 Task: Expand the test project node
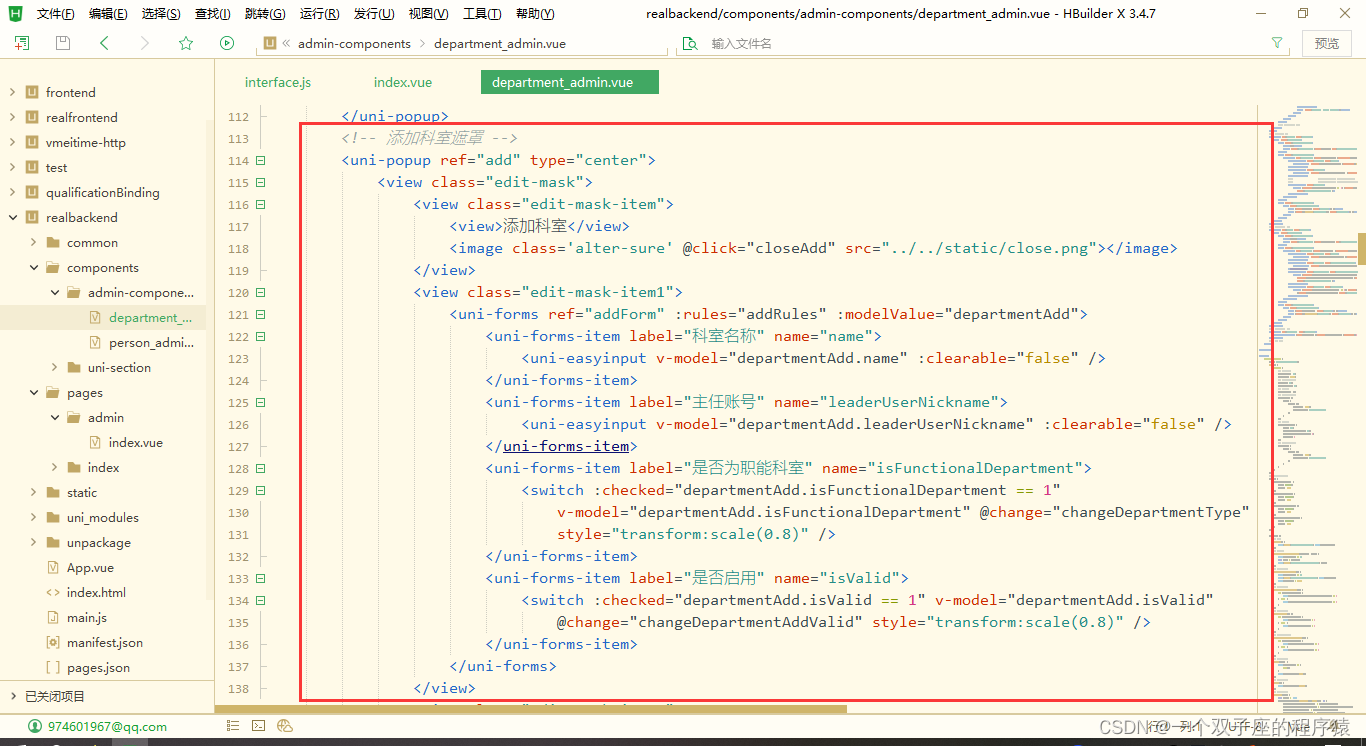pyautogui.click(x=12, y=167)
